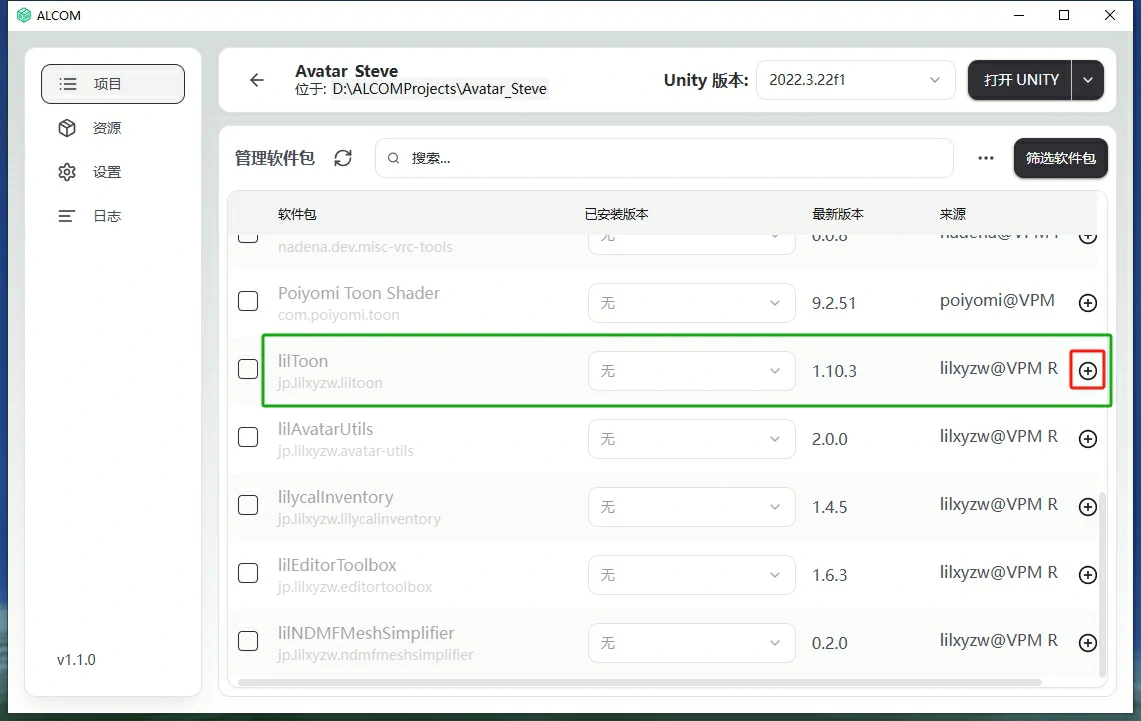Screen dimensions: 1141x721
Task: Open the three-dots more options menu
Action: tap(986, 158)
